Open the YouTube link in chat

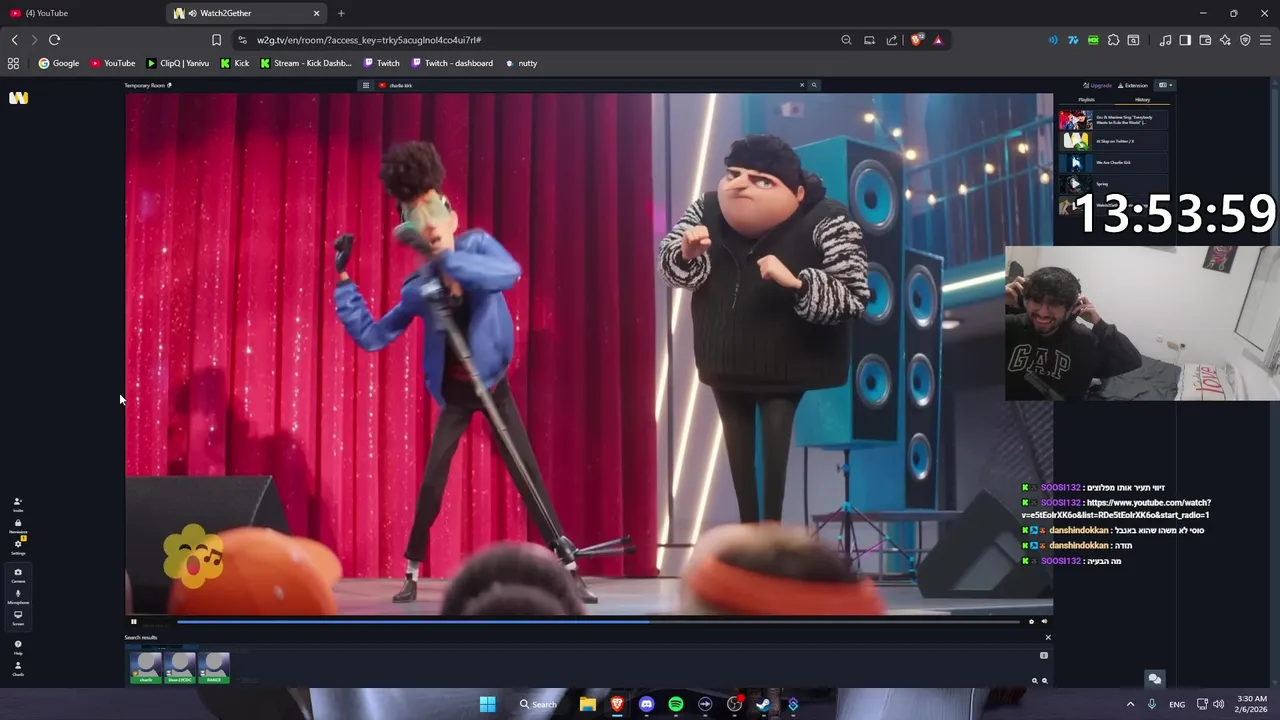(1116, 509)
